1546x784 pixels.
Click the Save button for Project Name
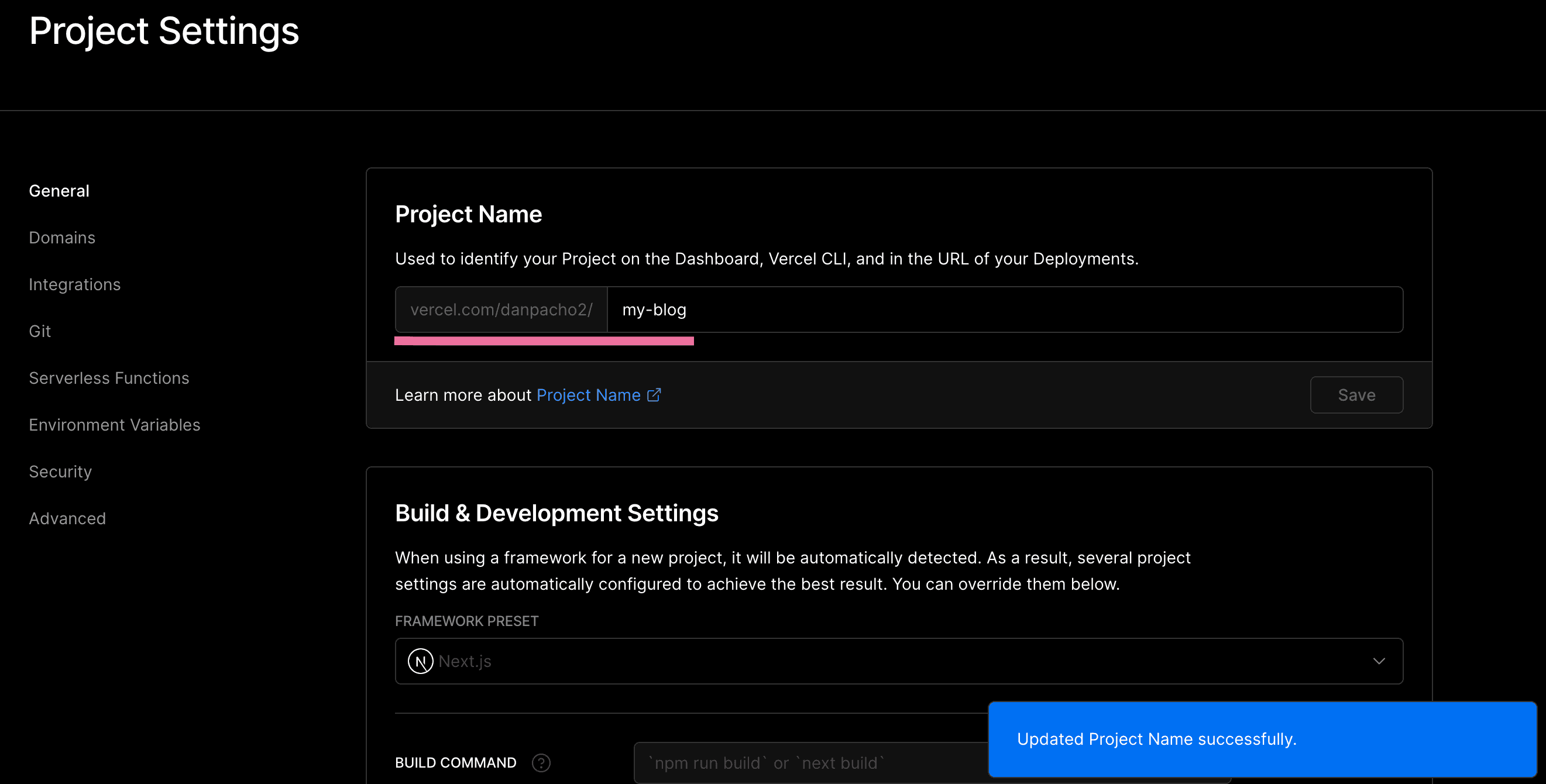coord(1356,395)
